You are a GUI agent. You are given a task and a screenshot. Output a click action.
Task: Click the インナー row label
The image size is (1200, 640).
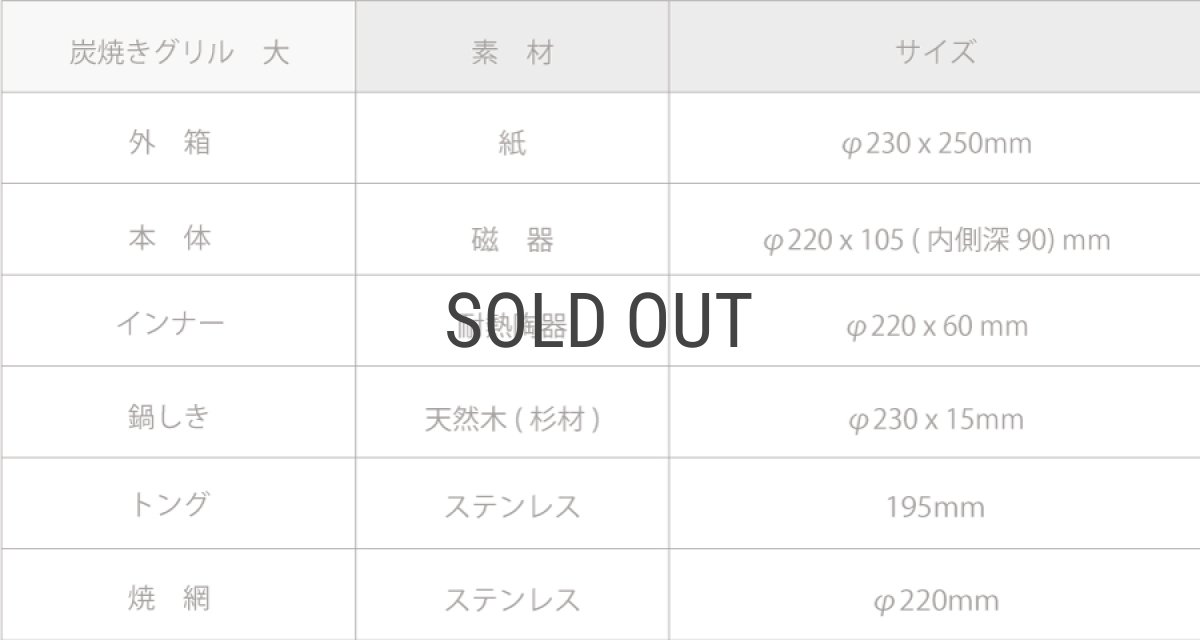point(170,323)
